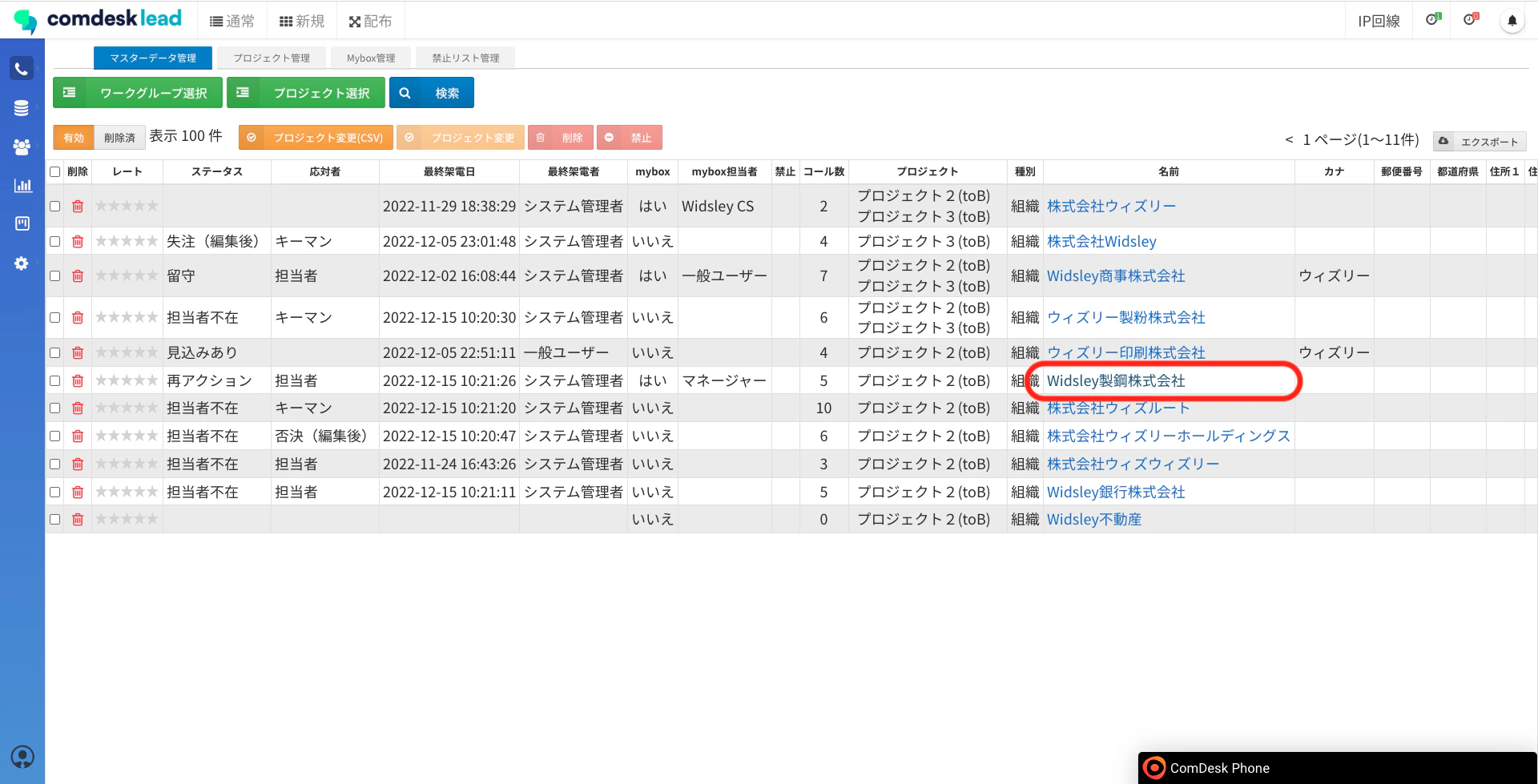The width and height of the screenshot is (1538, 784).
Task: Switch to Mybox管理 tab
Action: (371, 58)
